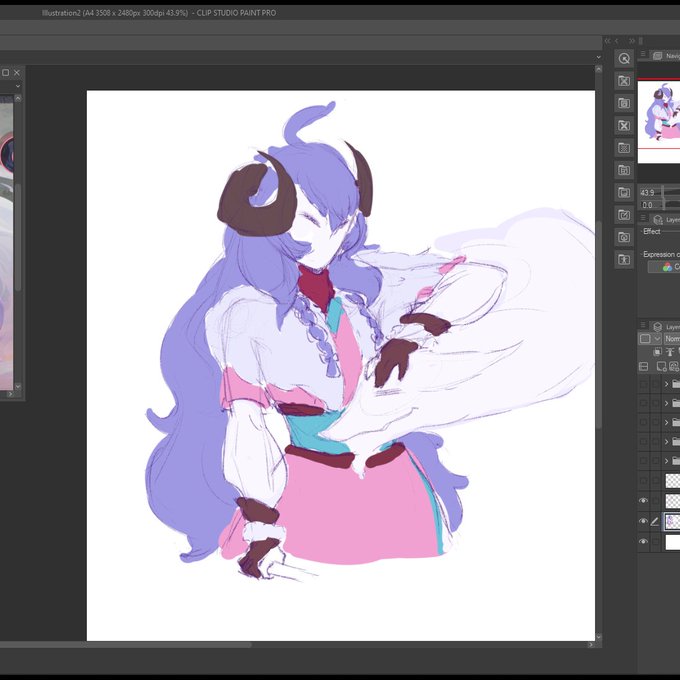Expand the fifth layer folder
This screenshot has width=680, height=680.
tap(667, 460)
